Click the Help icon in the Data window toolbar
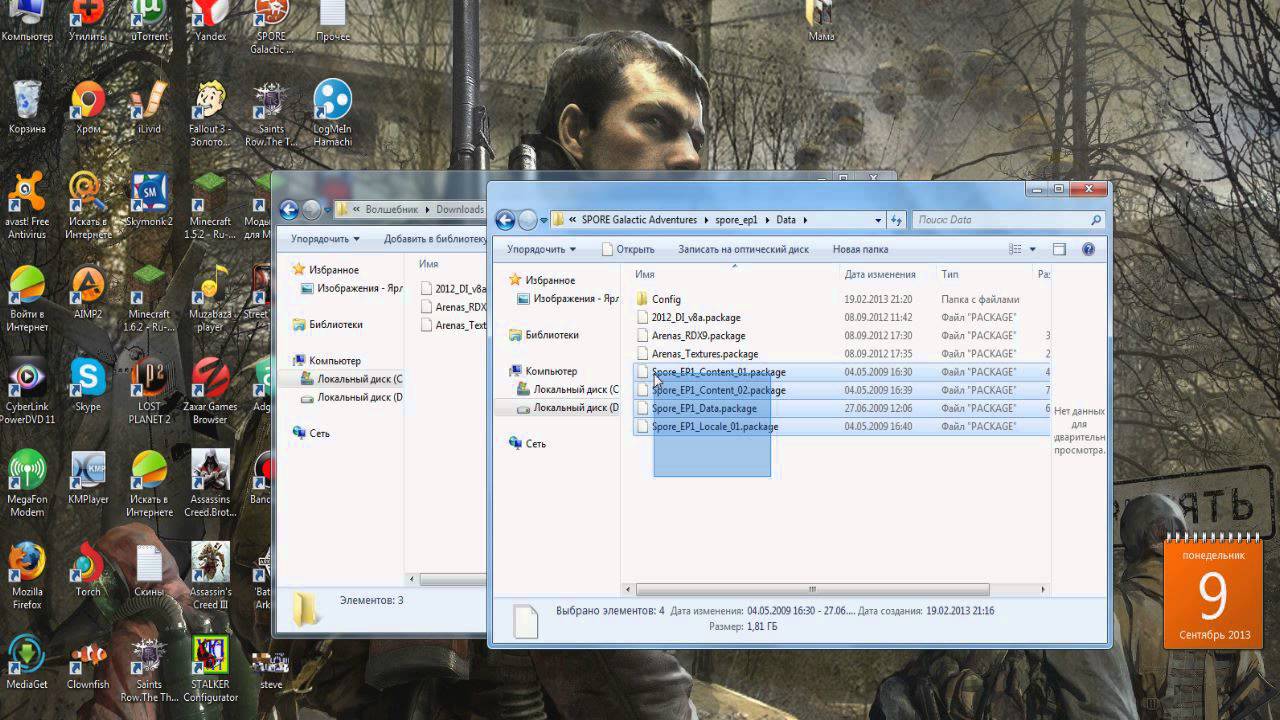Viewport: 1280px width, 720px height. (1088, 249)
